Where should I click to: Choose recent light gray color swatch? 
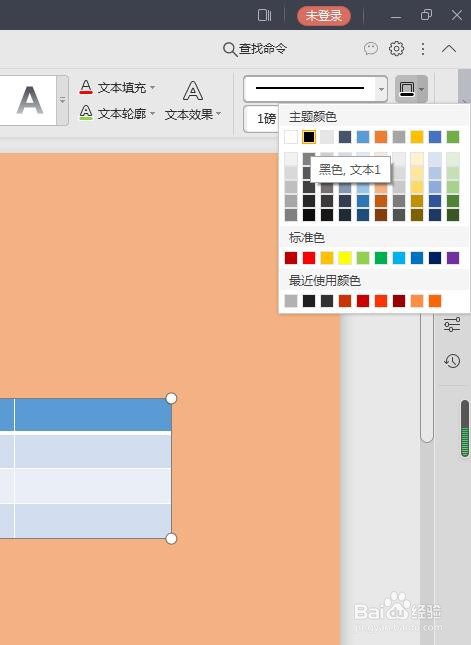click(x=291, y=301)
